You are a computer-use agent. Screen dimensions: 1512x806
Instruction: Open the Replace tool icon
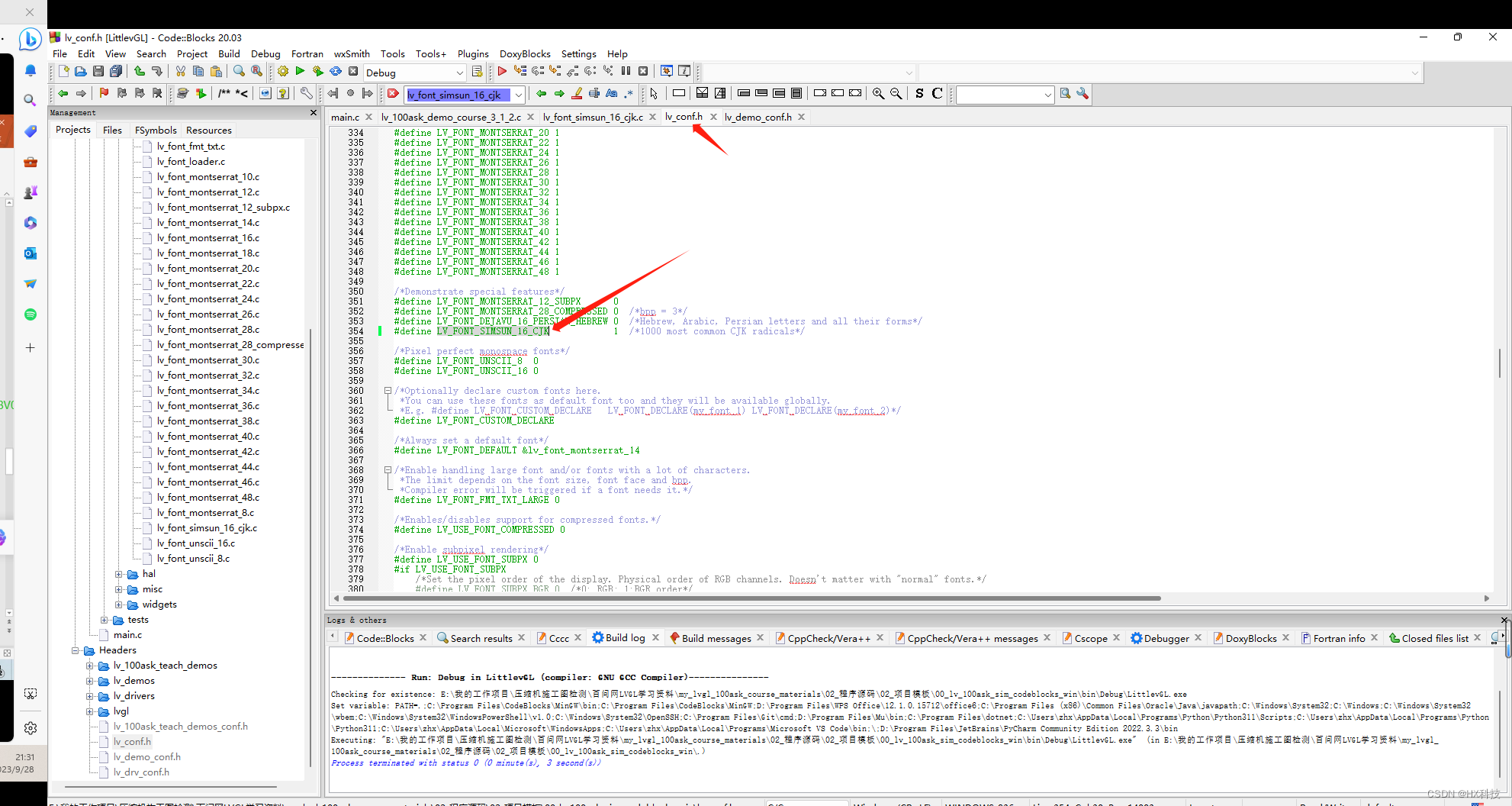click(258, 72)
